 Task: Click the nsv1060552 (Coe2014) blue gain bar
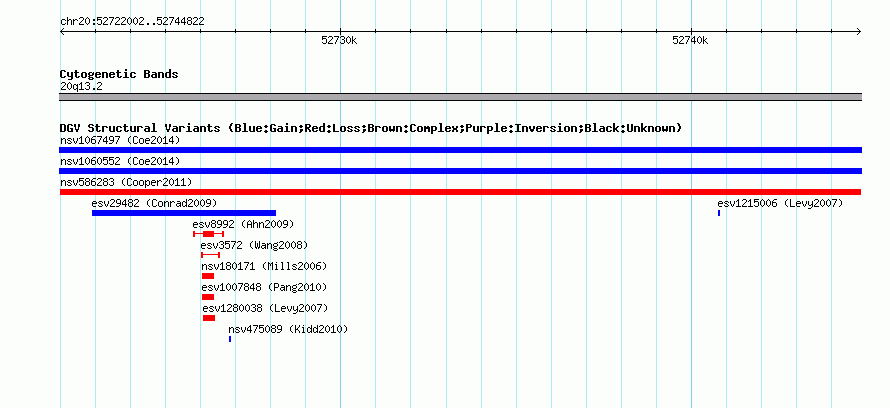[460, 171]
